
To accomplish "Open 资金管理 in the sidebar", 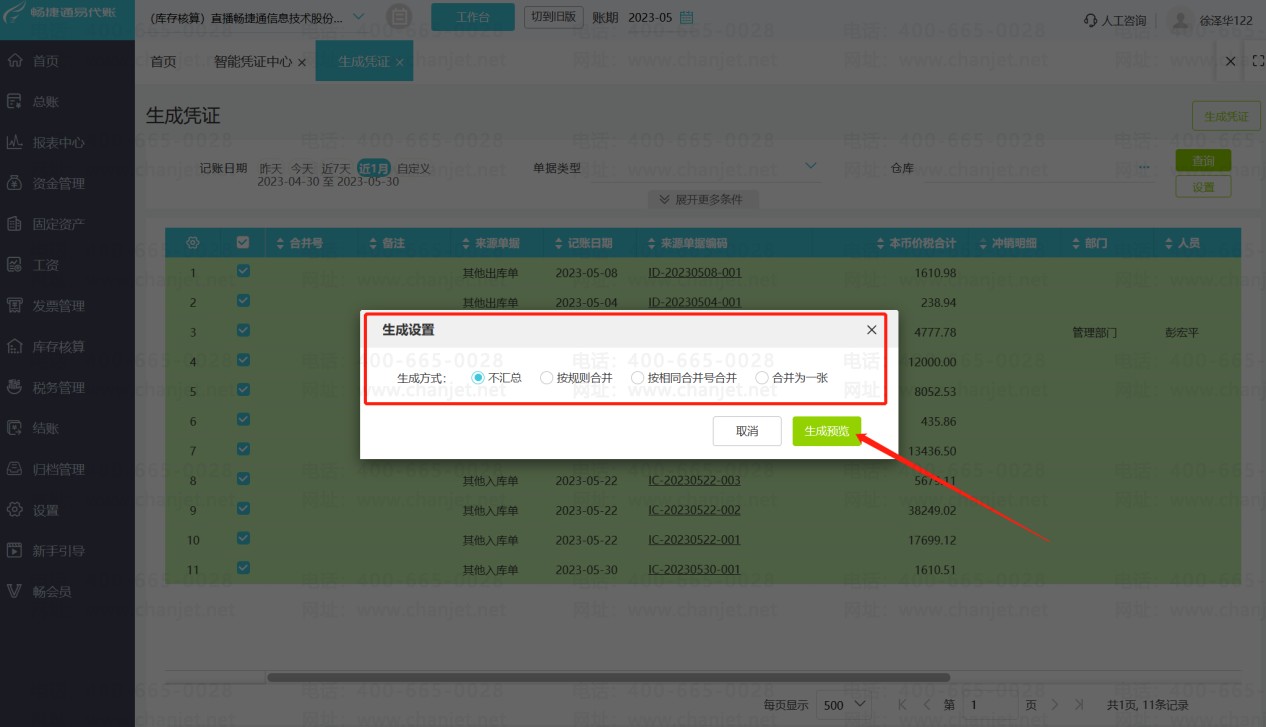I will (x=59, y=184).
